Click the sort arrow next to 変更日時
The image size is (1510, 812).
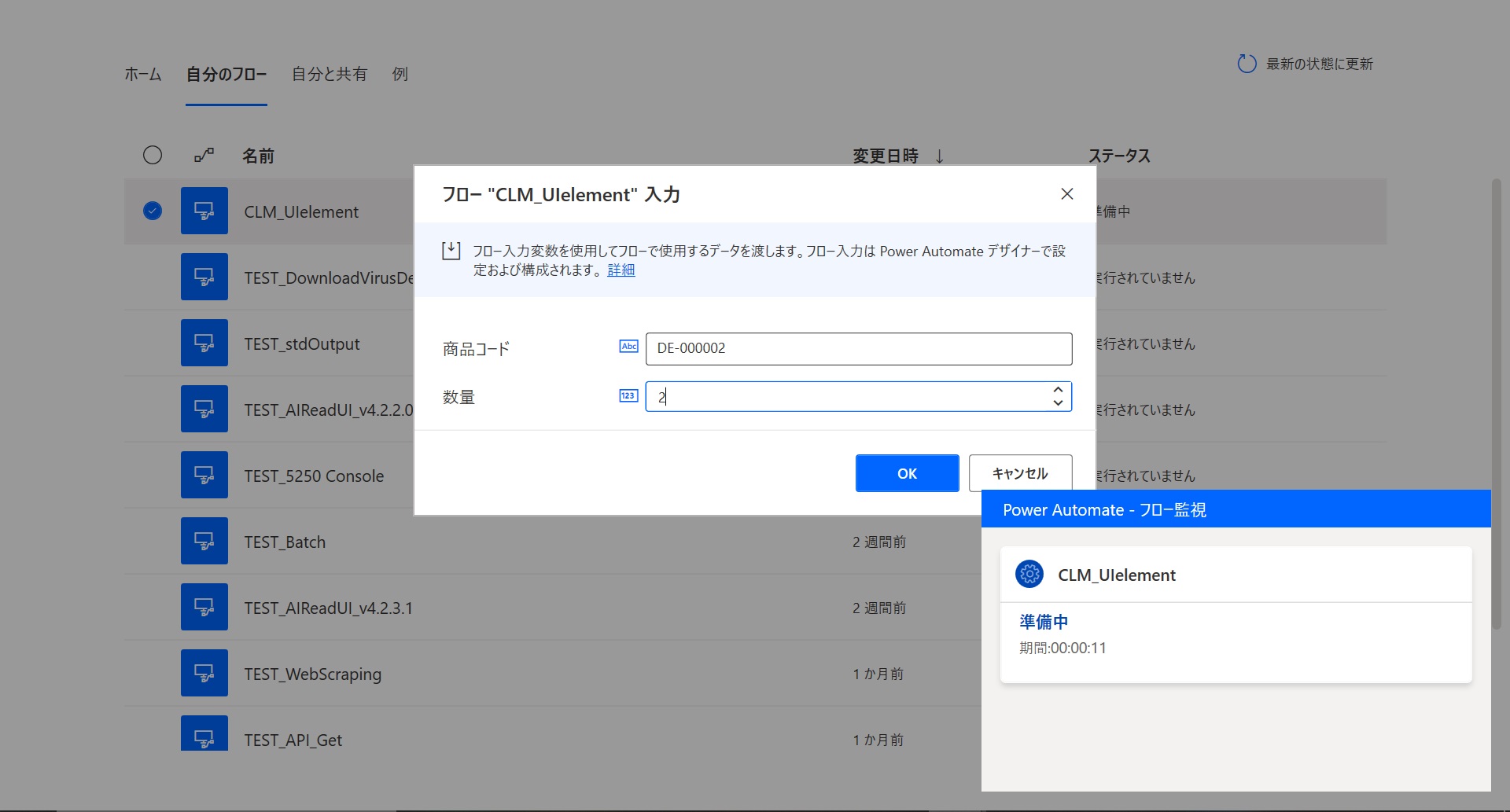[939, 156]
